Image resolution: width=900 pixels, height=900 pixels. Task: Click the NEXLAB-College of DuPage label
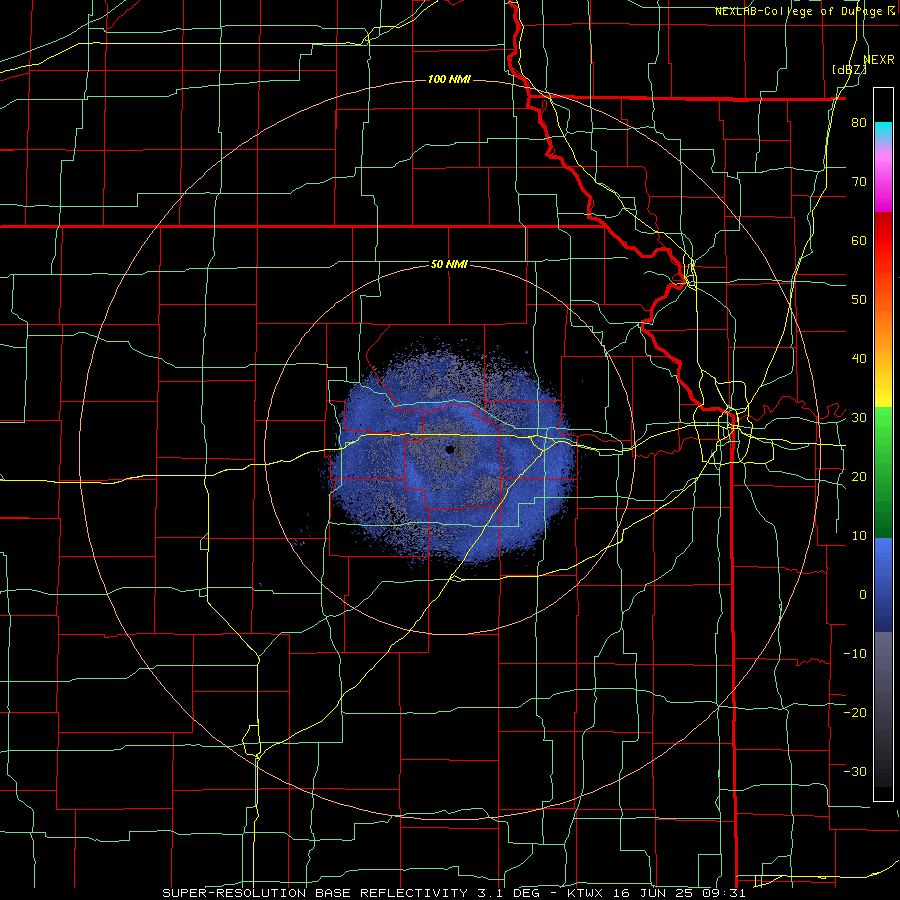(801, 11)
